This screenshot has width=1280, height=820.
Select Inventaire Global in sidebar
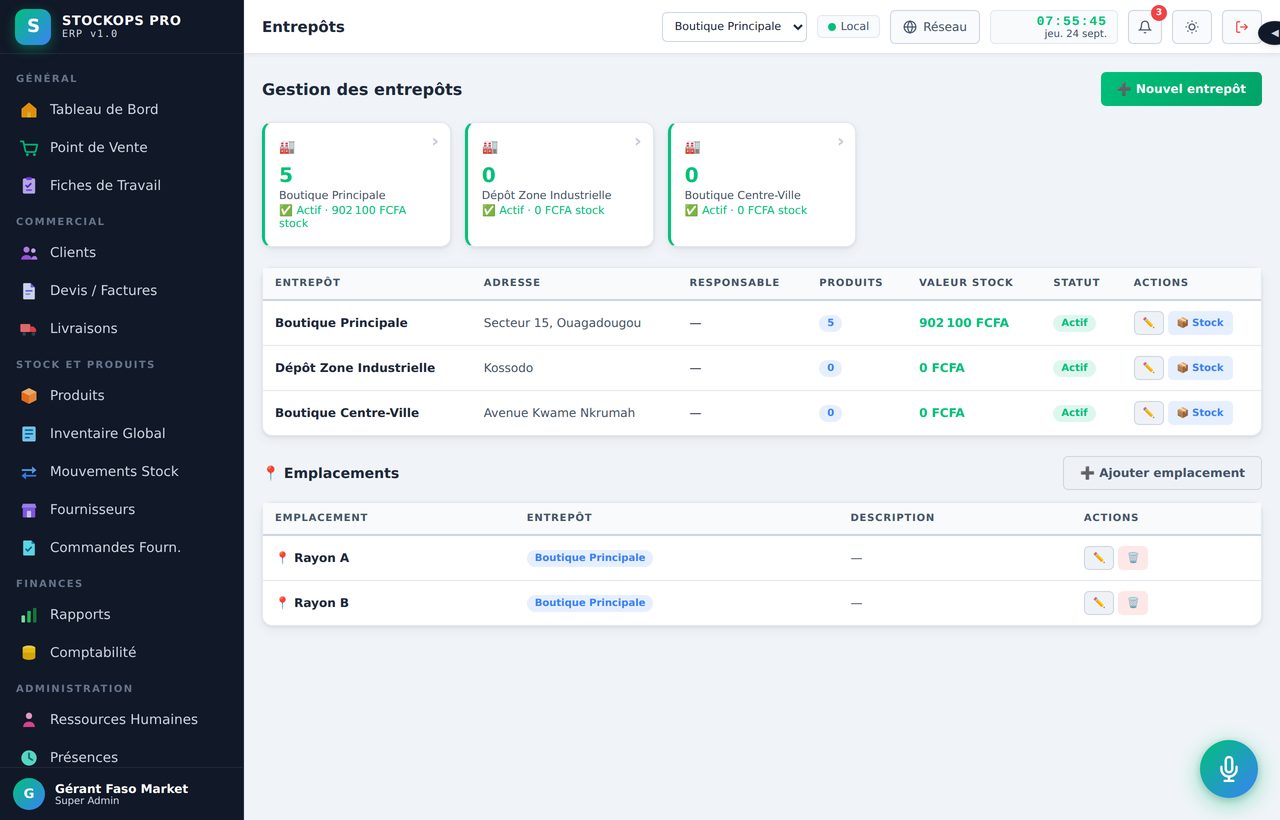tap(122, 434)
